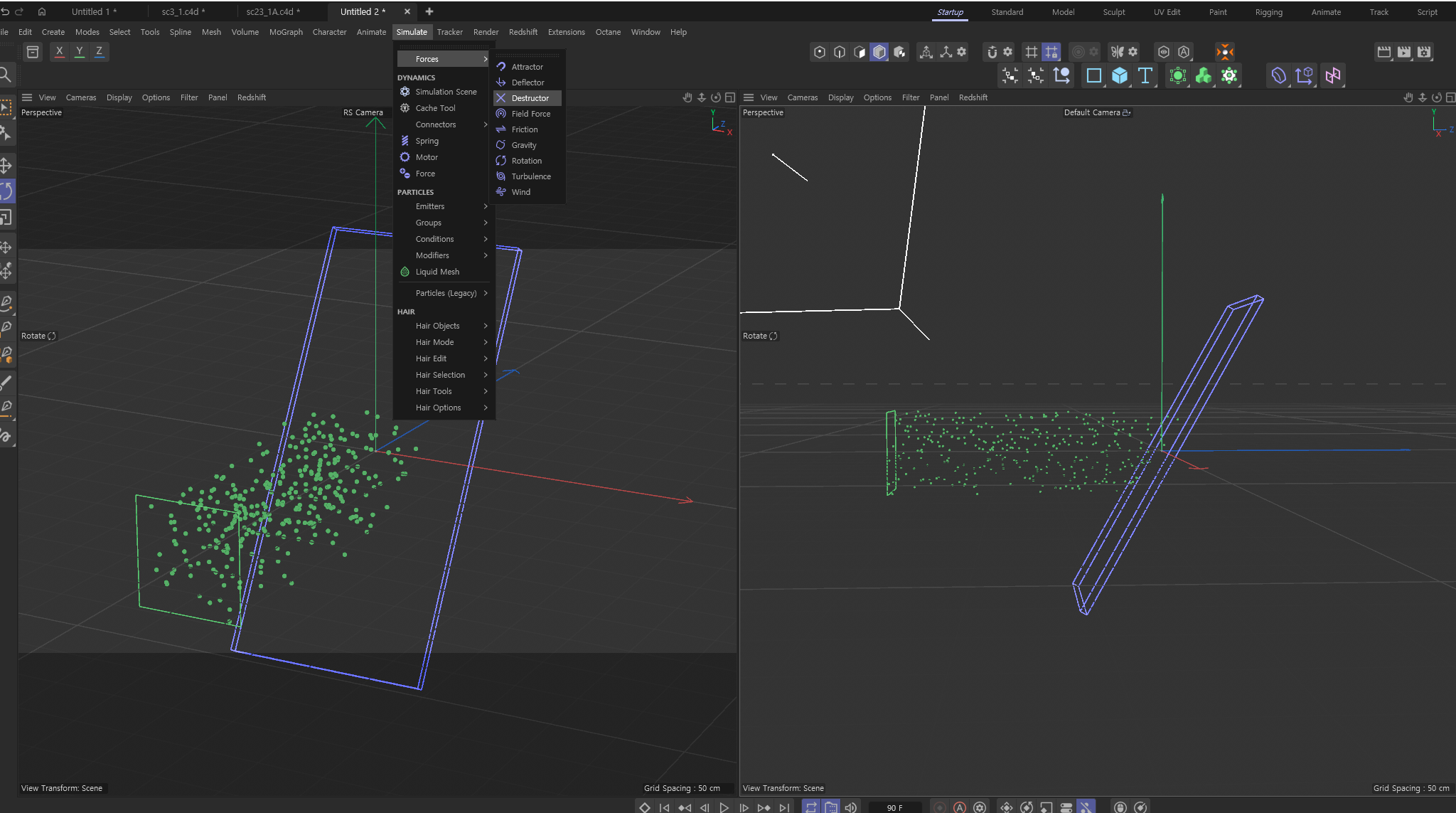This screenshot has width=1456, height=813.
Task: Select the Move tool in left toolbar
Action: click(x=6, y=165)
